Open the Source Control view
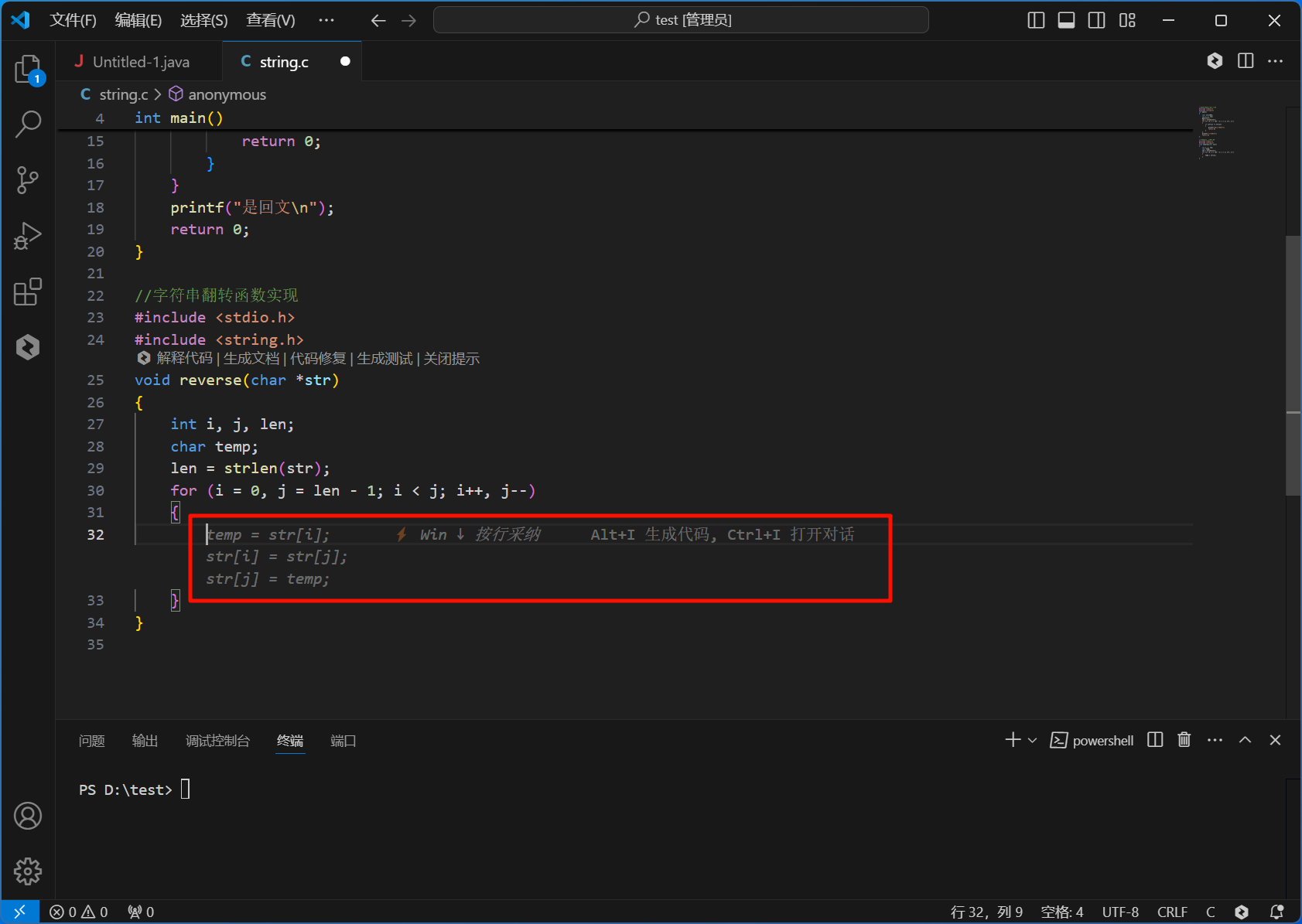The width and height of the screenshot is (1302, 924). tap(28, 180)
